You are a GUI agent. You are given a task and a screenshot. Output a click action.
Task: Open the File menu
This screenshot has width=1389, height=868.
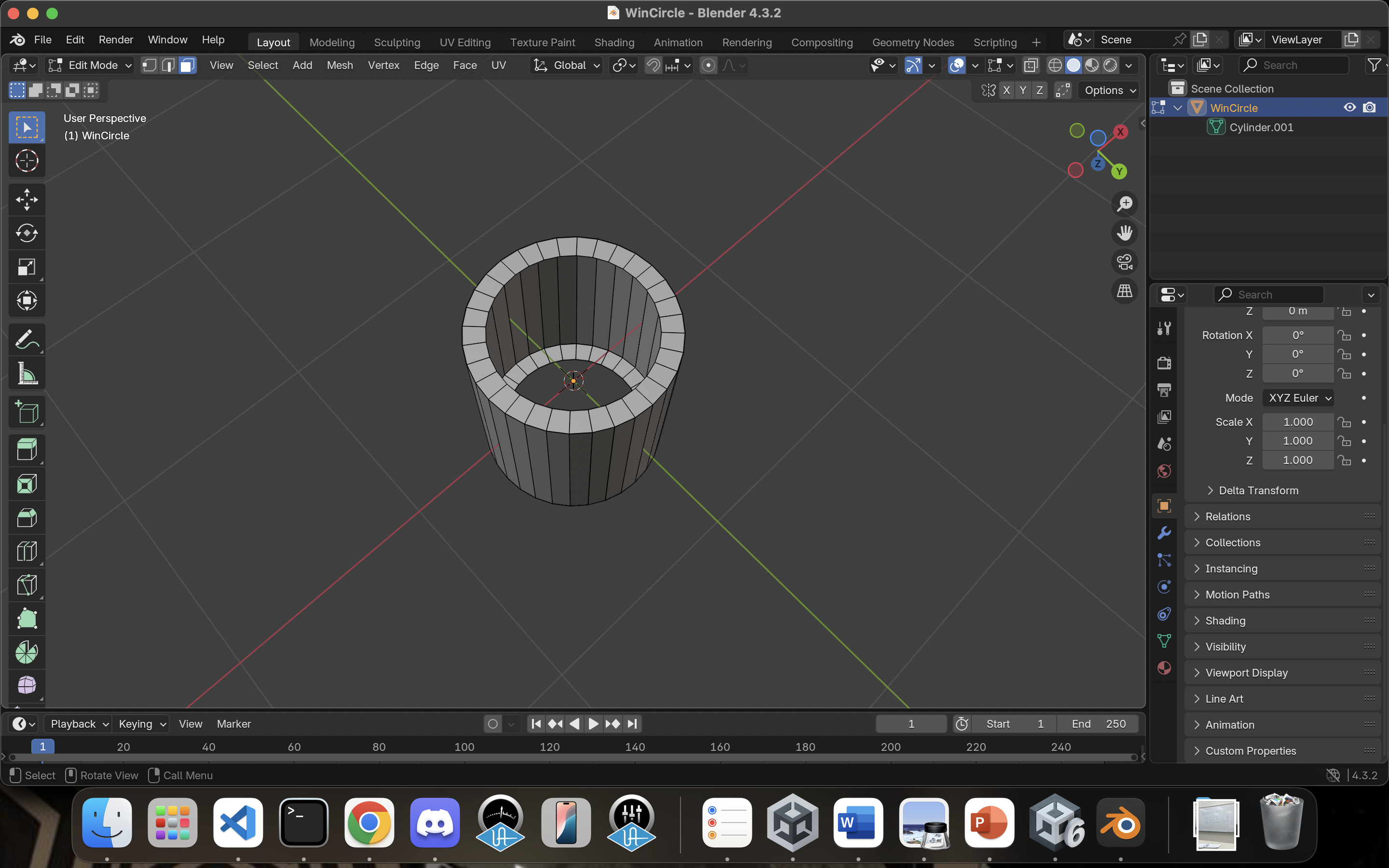42,40
